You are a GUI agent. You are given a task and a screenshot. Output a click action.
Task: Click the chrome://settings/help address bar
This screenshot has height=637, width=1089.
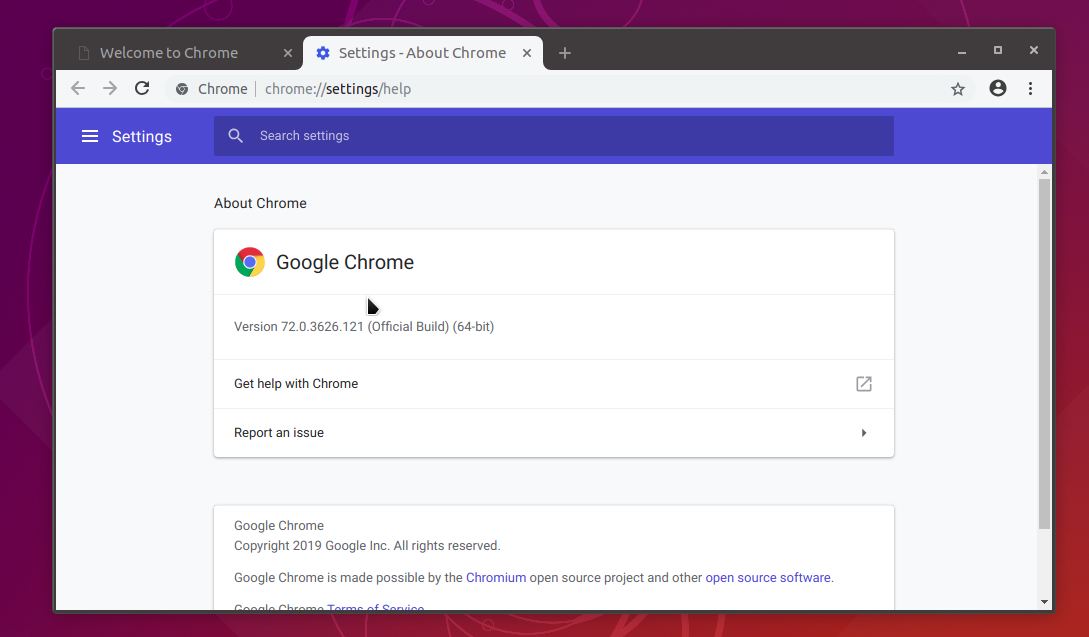tap(570, 89)
